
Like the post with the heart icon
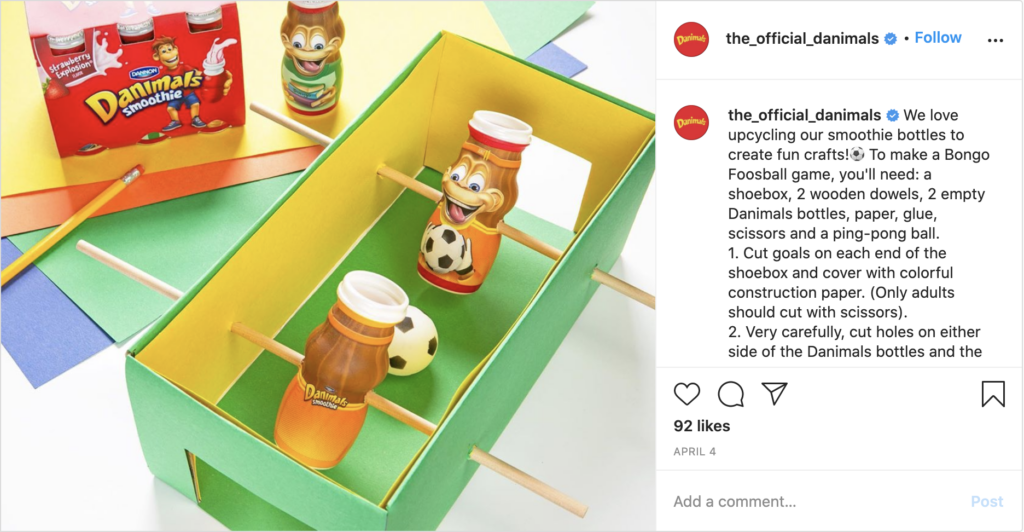(686, 394)
